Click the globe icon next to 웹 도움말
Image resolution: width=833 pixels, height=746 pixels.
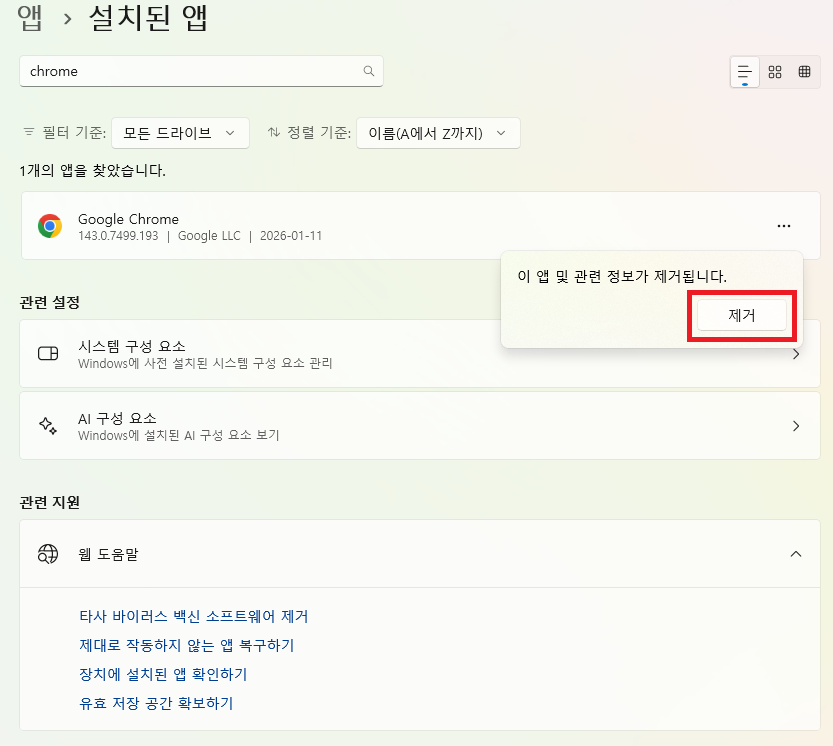pos(48,553)
